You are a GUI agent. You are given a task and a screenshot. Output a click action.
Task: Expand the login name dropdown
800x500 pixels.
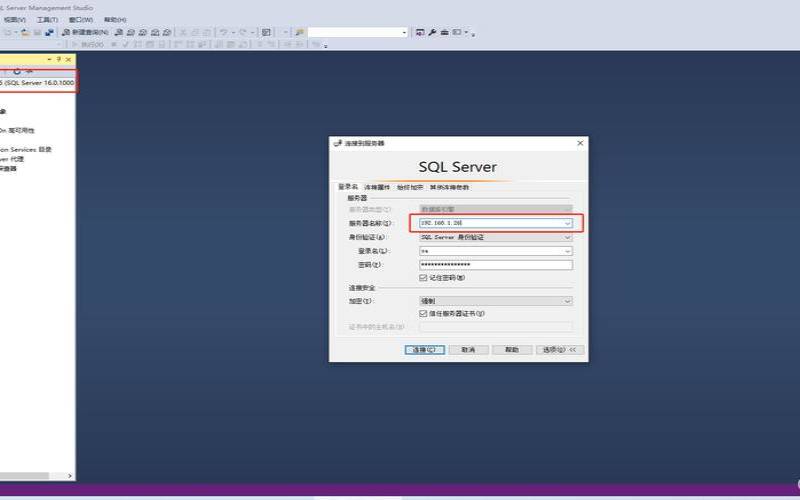(567, 252)
